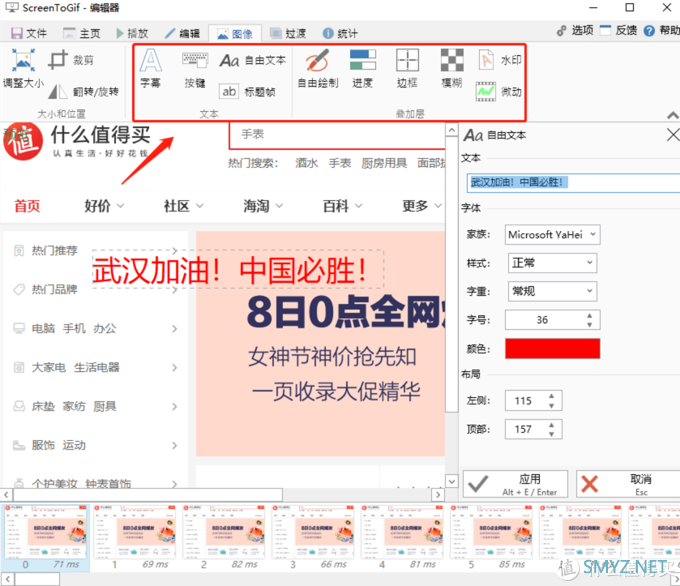
Task: Click the preview horizontal scrollbar right arrow
Action: pyautogui.click(x=438, y=494)
